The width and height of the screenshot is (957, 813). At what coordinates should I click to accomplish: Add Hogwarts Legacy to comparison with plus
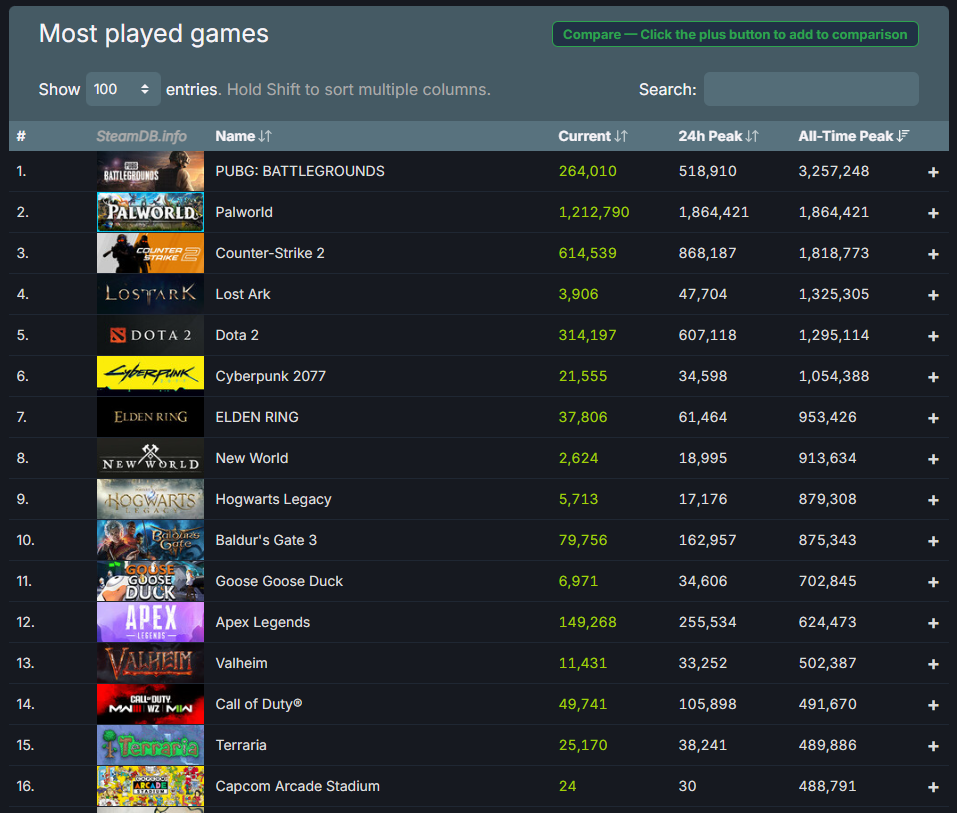[x=933, y=500]
